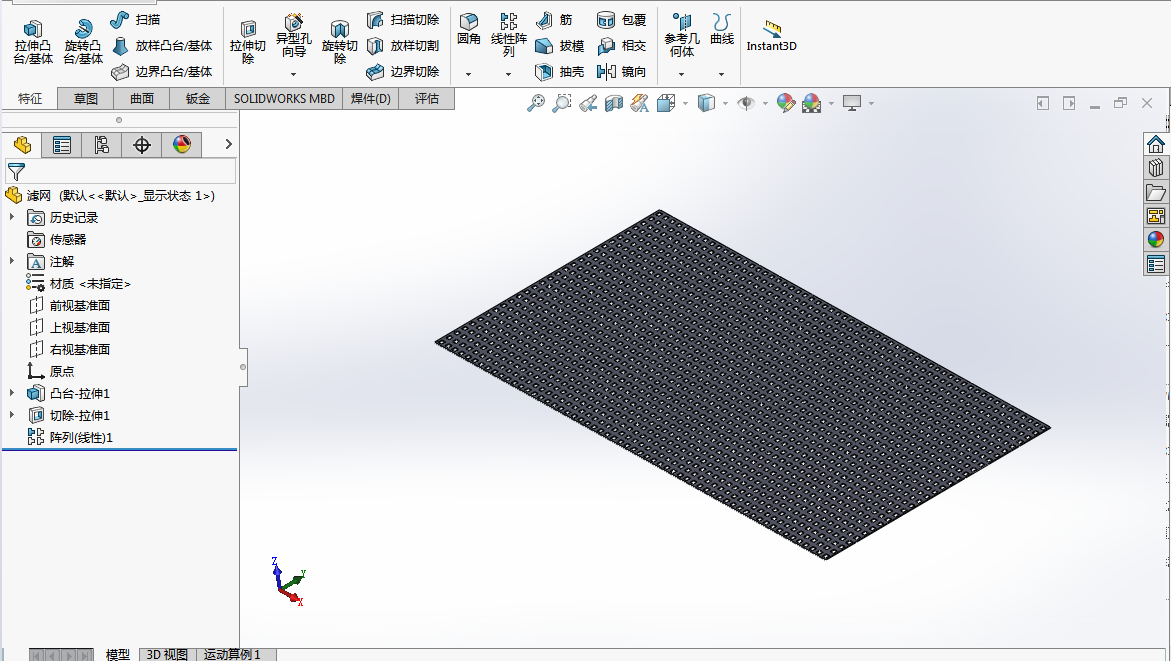Pick the Boundary Boss/Base (边界凸台/基体) tool
Viewport: 1171px width, 661px height.
162,72
